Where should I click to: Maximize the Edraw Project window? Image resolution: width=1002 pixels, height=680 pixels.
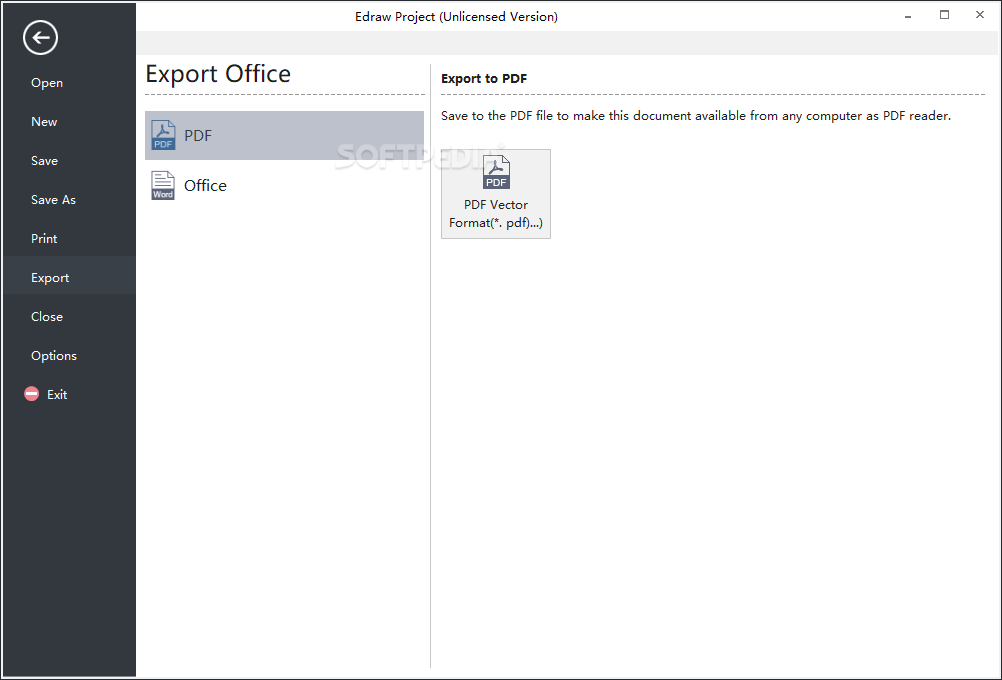(944, 15)
